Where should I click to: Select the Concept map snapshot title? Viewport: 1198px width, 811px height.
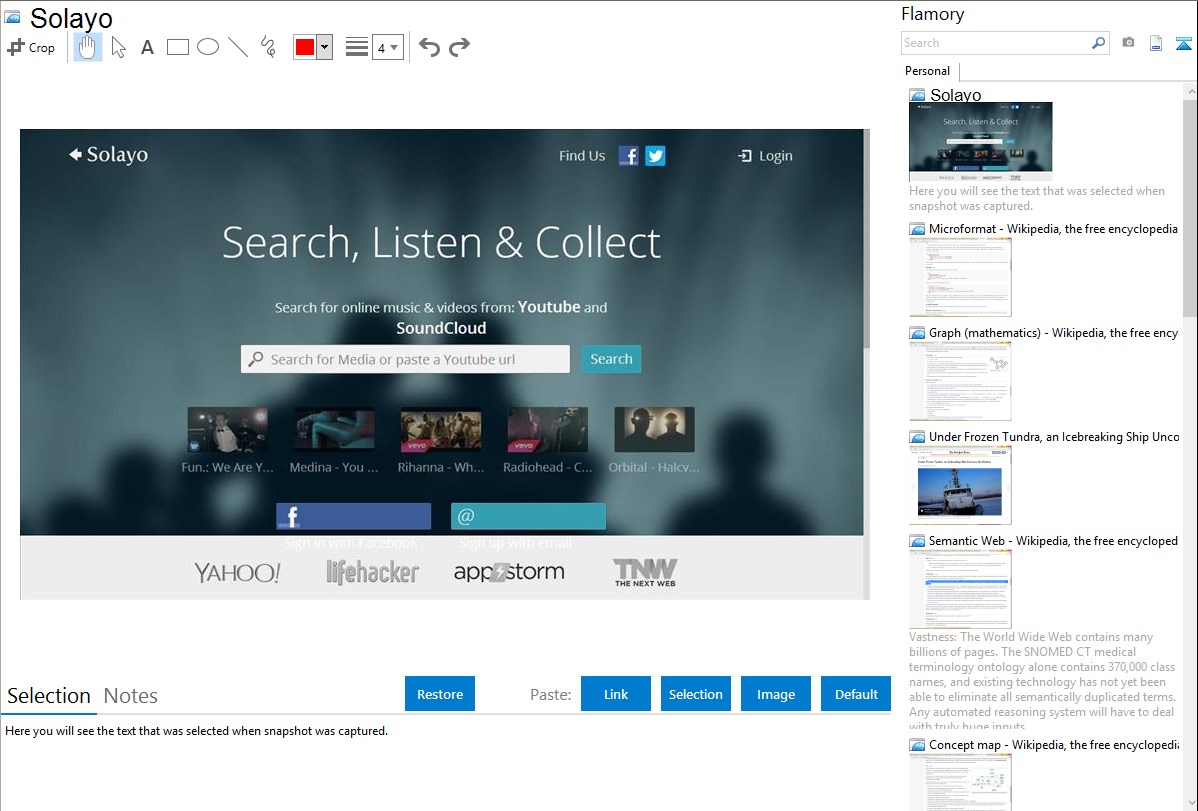click(x=1053, y=744)
